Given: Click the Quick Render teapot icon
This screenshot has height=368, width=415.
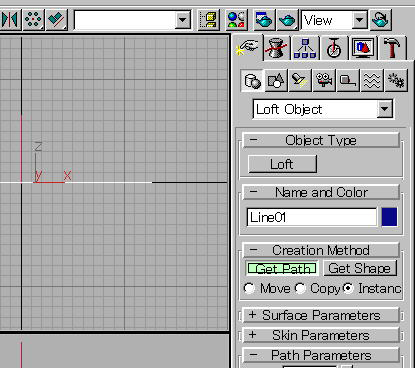Looking at the screenshot, I should click(287, 20).
